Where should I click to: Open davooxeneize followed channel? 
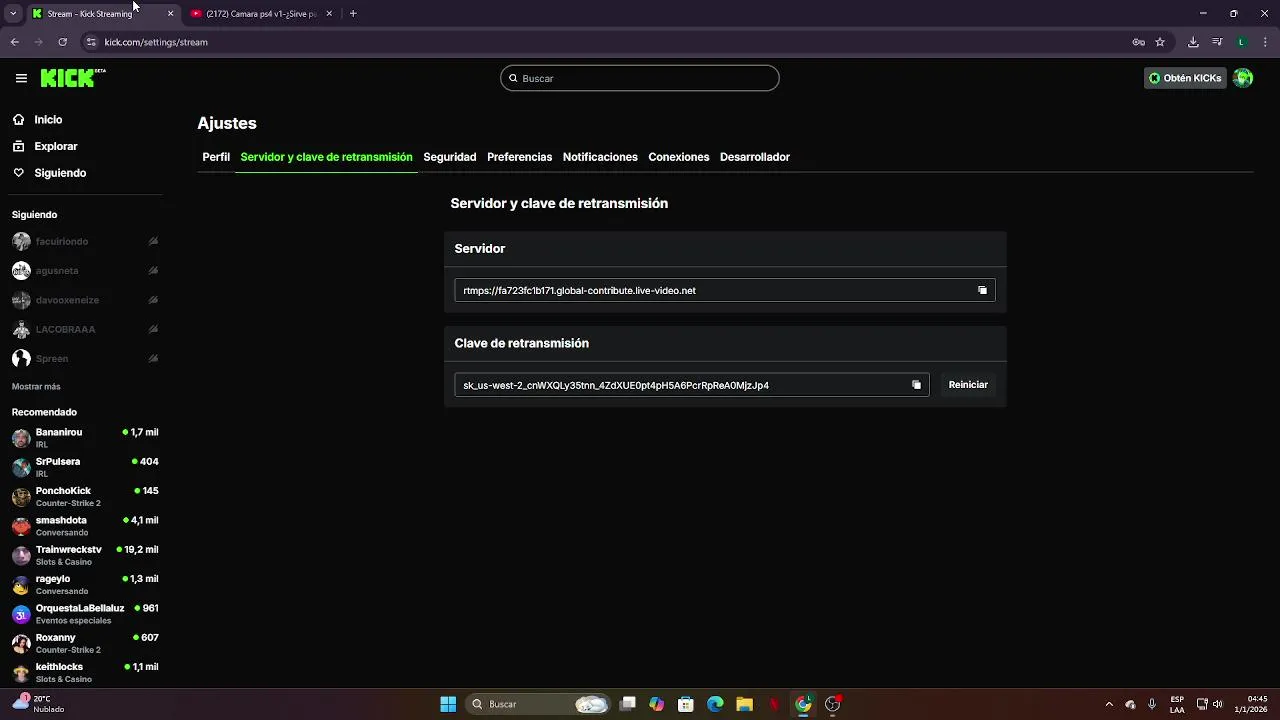click(85, 300)
